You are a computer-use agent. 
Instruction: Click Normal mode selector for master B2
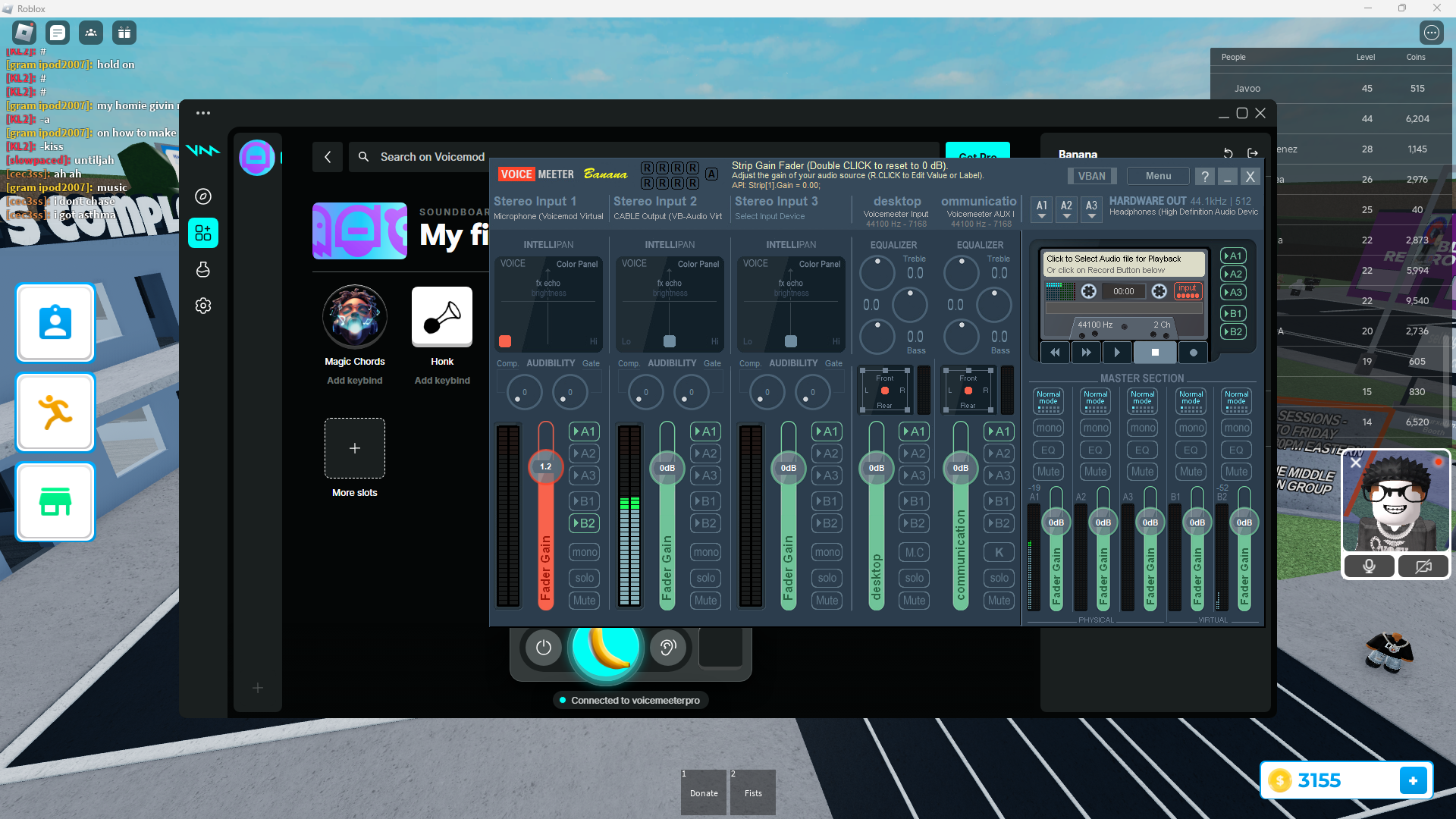[x=1237, y=401]
